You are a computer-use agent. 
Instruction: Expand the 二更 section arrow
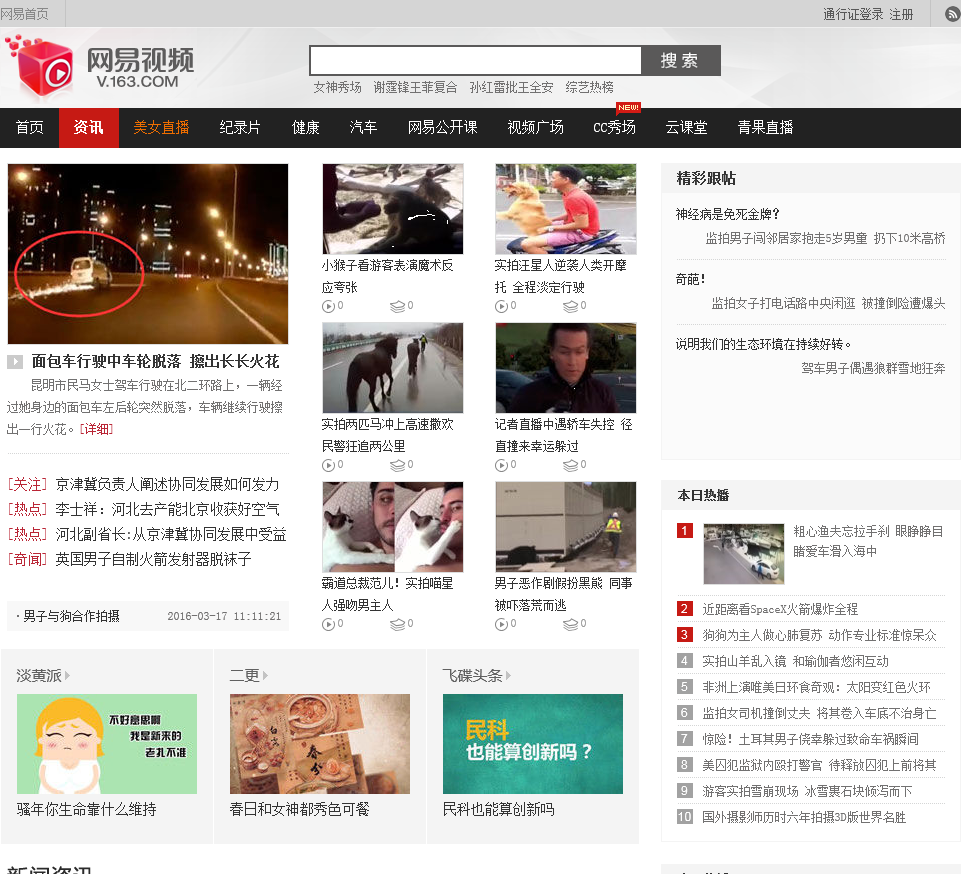pos(265,675)
